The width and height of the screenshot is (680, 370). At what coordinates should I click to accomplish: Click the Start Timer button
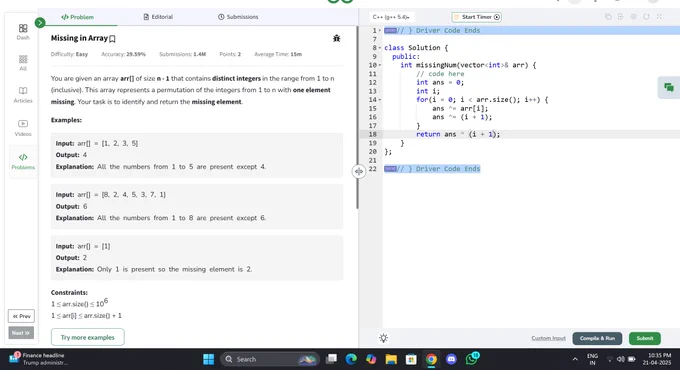pos(476,17)
